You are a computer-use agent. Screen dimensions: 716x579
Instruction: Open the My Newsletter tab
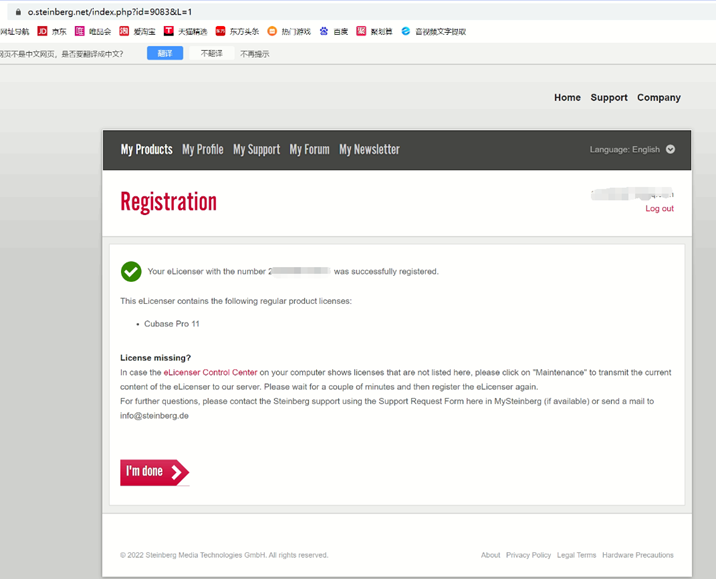coord(369,149)
